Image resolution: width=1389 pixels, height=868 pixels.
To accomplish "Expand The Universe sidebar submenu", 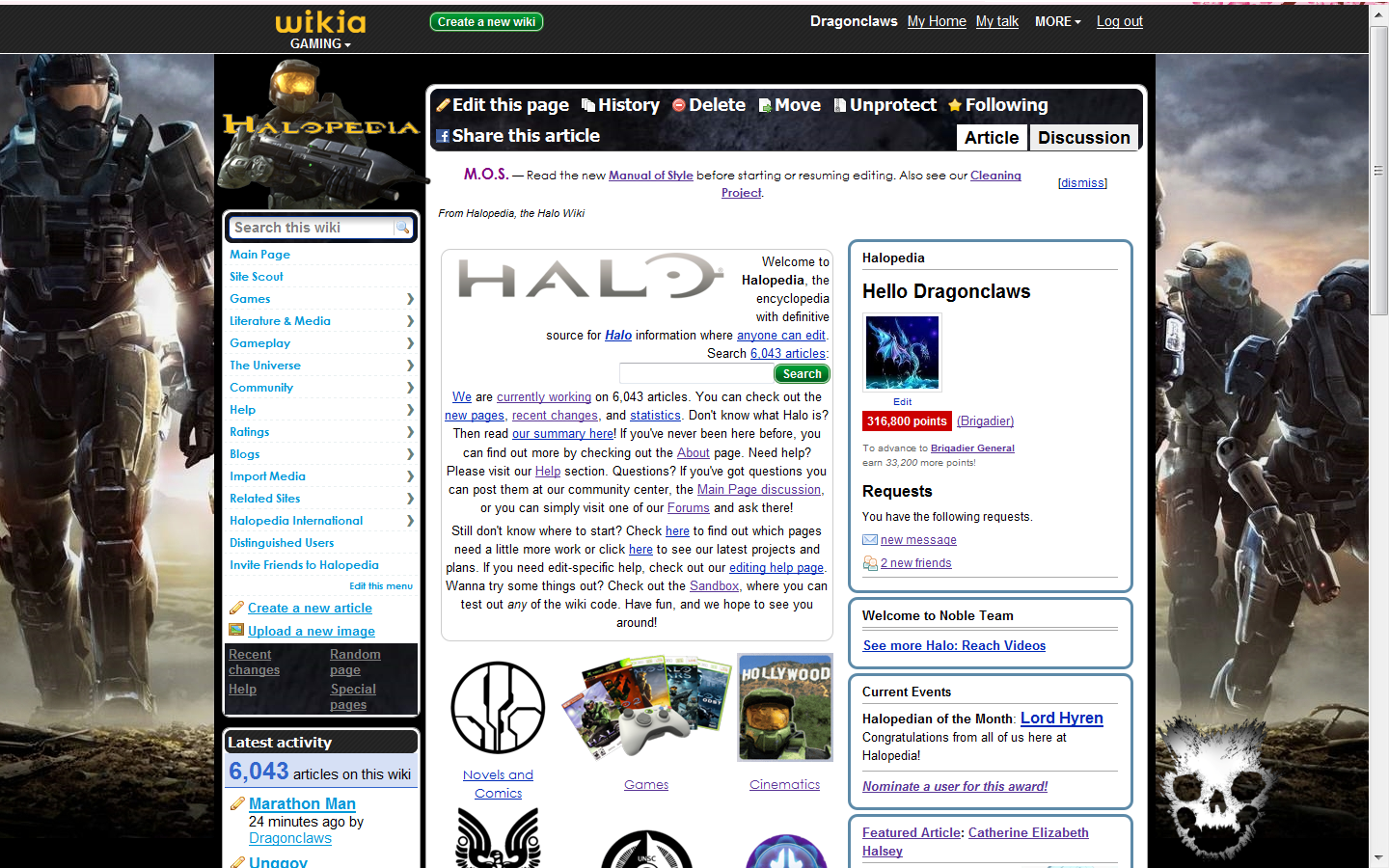I will click(x=410, y=366).
